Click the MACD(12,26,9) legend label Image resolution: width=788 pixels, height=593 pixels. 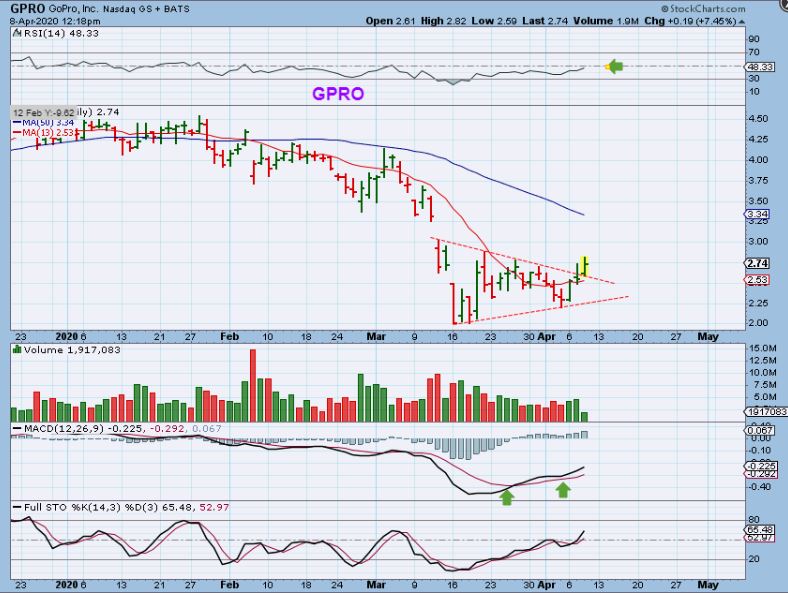(66, 429)
